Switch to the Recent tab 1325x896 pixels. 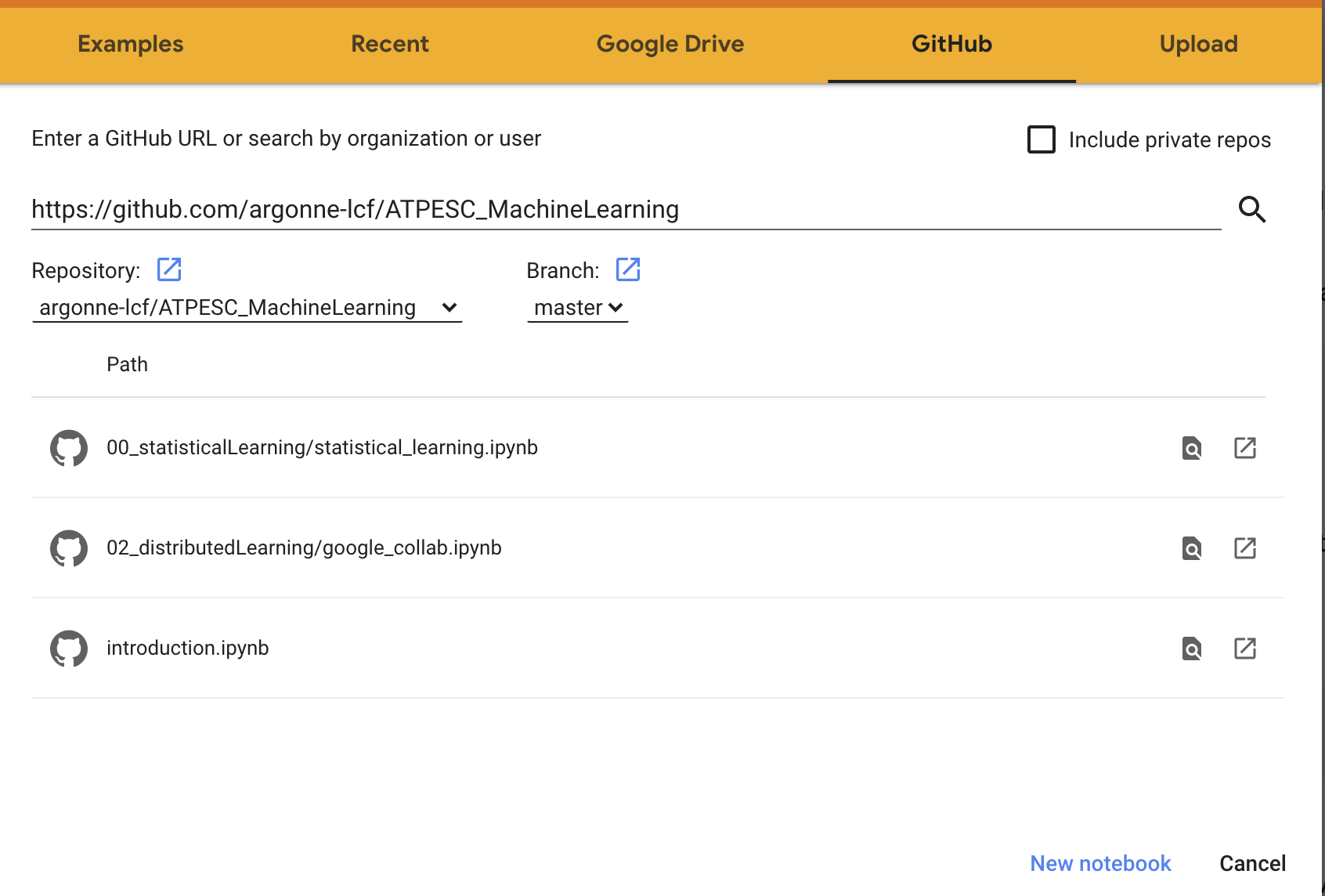click(x=390, y=44)
